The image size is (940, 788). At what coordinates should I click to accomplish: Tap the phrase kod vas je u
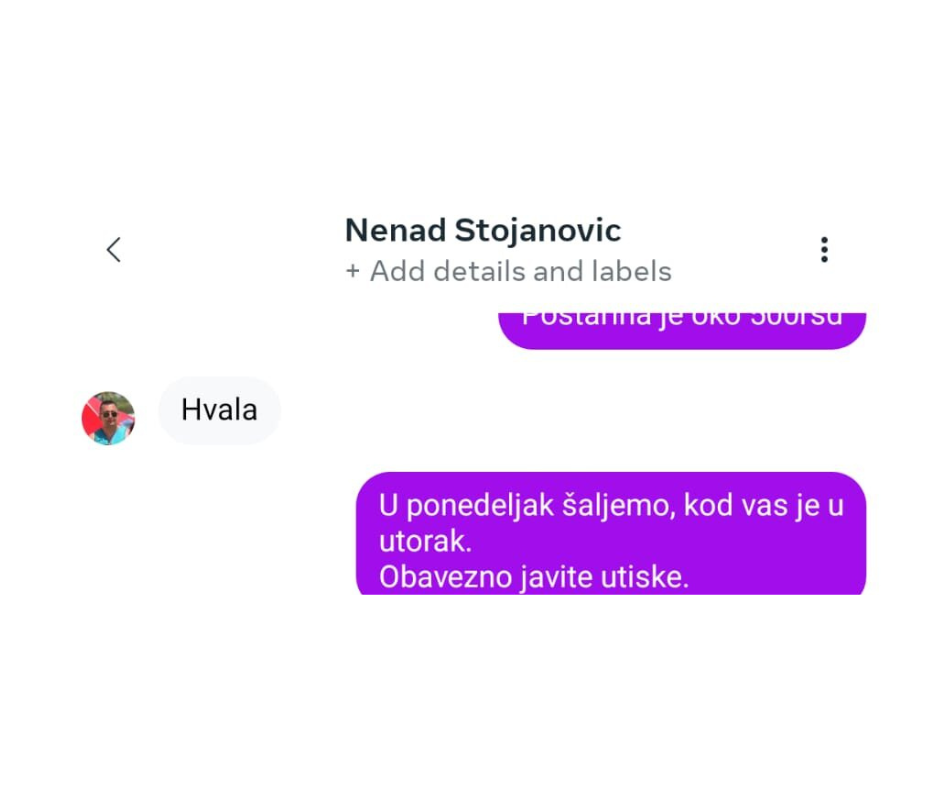pos(764,506)
